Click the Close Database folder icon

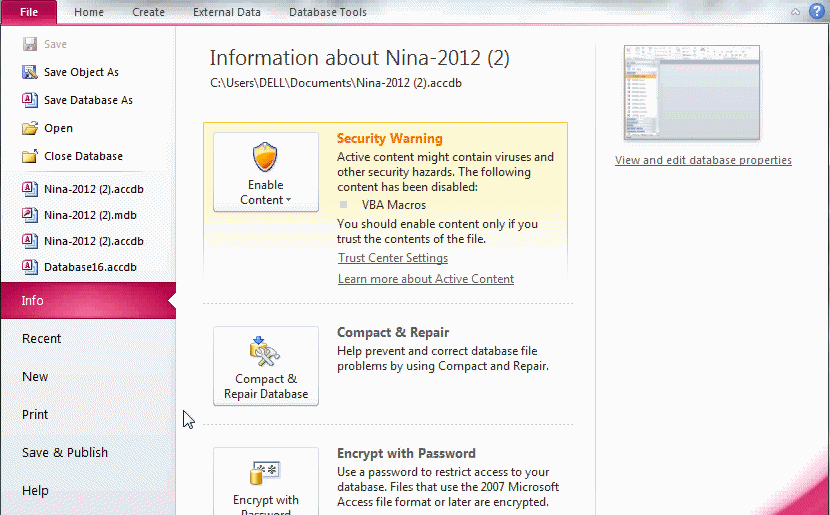click(30, 156)
